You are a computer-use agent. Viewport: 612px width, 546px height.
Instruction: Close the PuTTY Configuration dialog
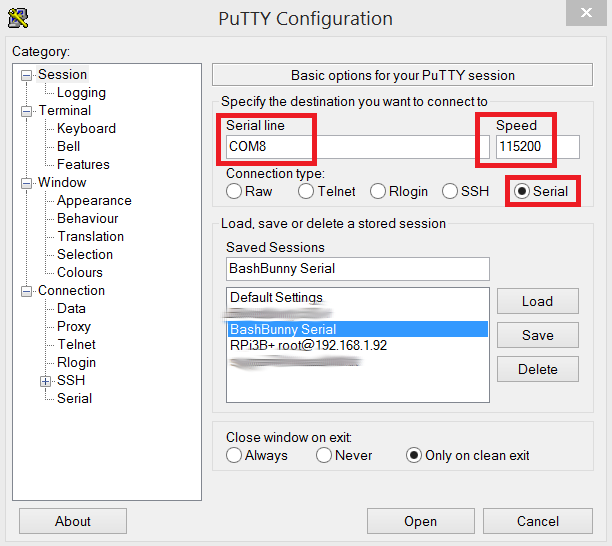pyautogui.click(x=586, y=13)
